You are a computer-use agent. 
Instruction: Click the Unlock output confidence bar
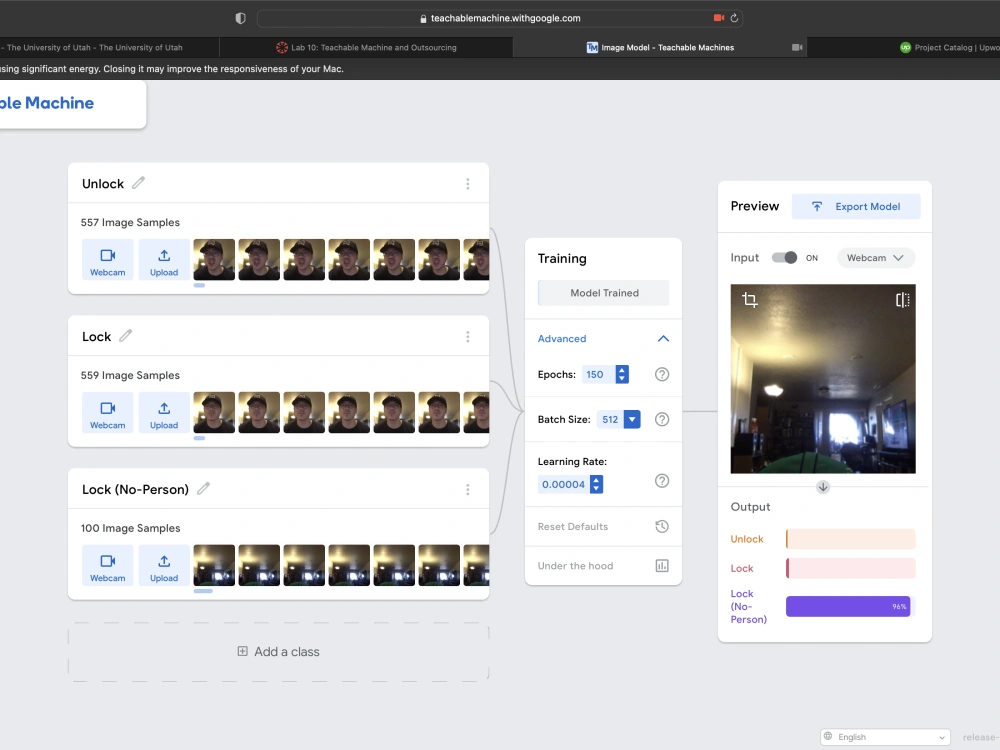pyautogui.click(x=851, y=539)
